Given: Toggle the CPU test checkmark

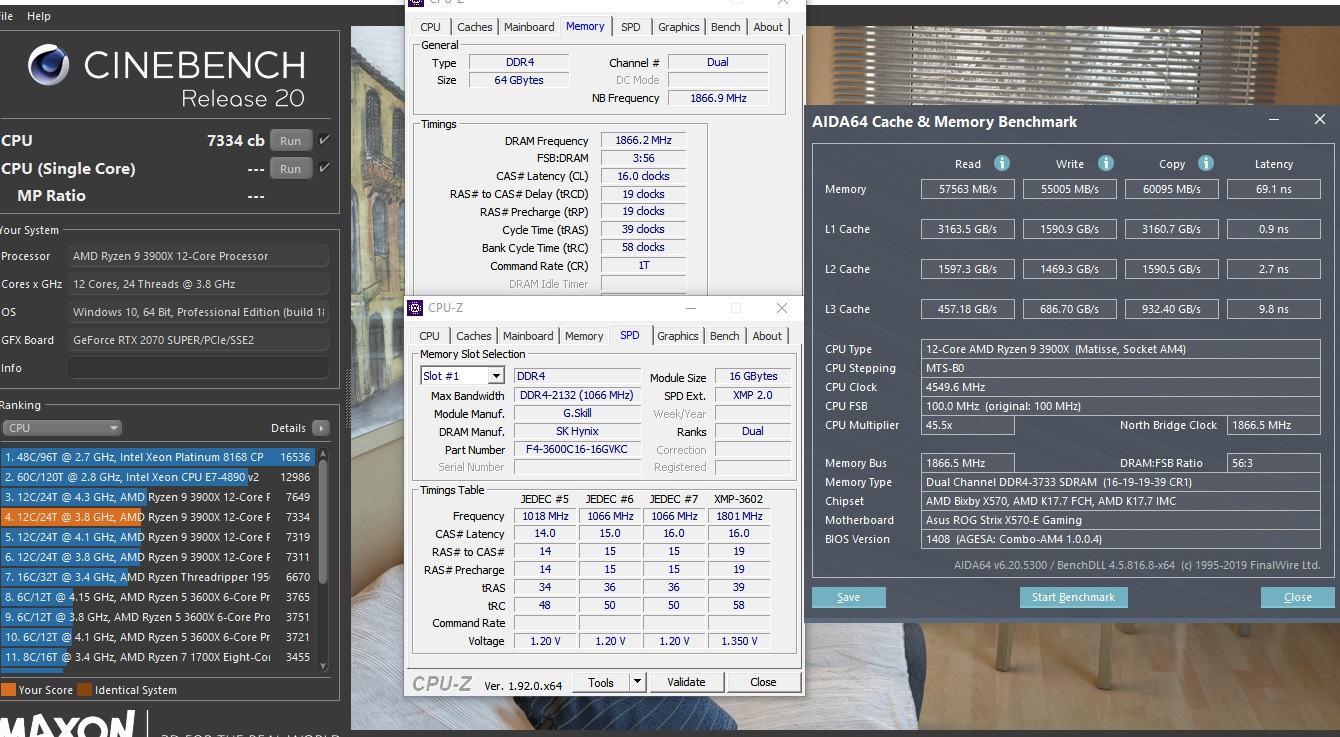Looking at the screenshot, I should (324, 140).
